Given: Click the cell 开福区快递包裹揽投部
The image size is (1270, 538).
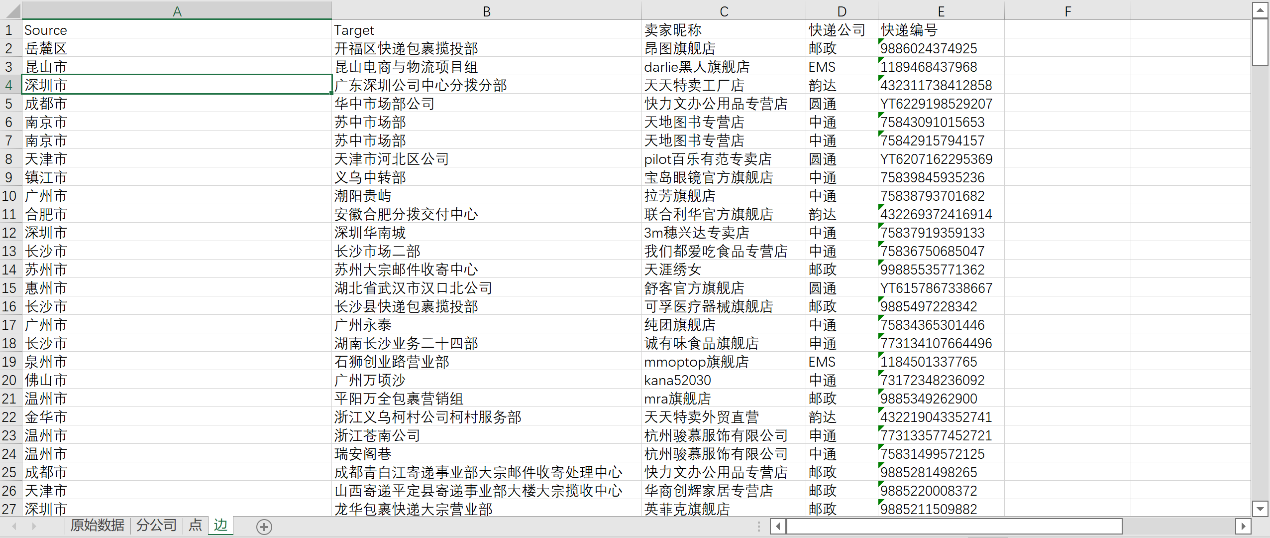Looking at the screenshot, I should [487, 48].
